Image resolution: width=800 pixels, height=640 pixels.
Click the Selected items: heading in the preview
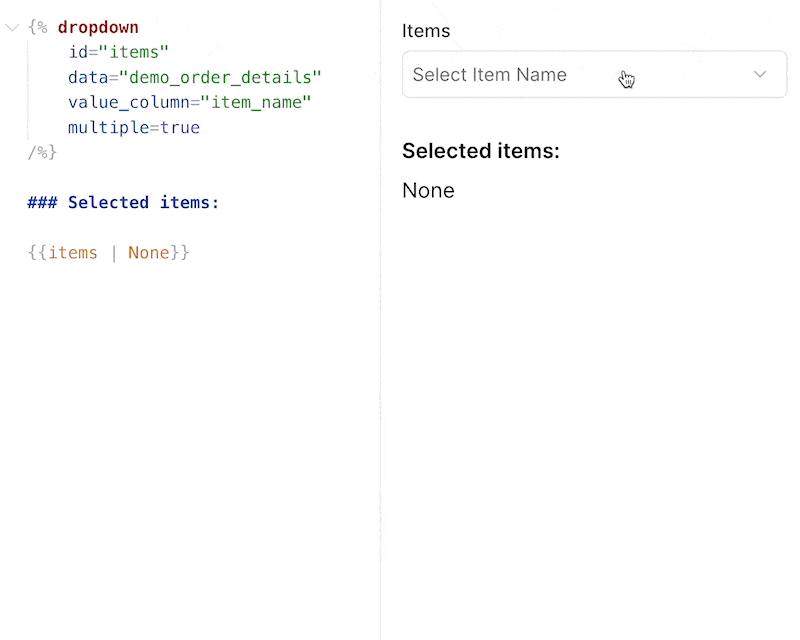click(480, 151)
